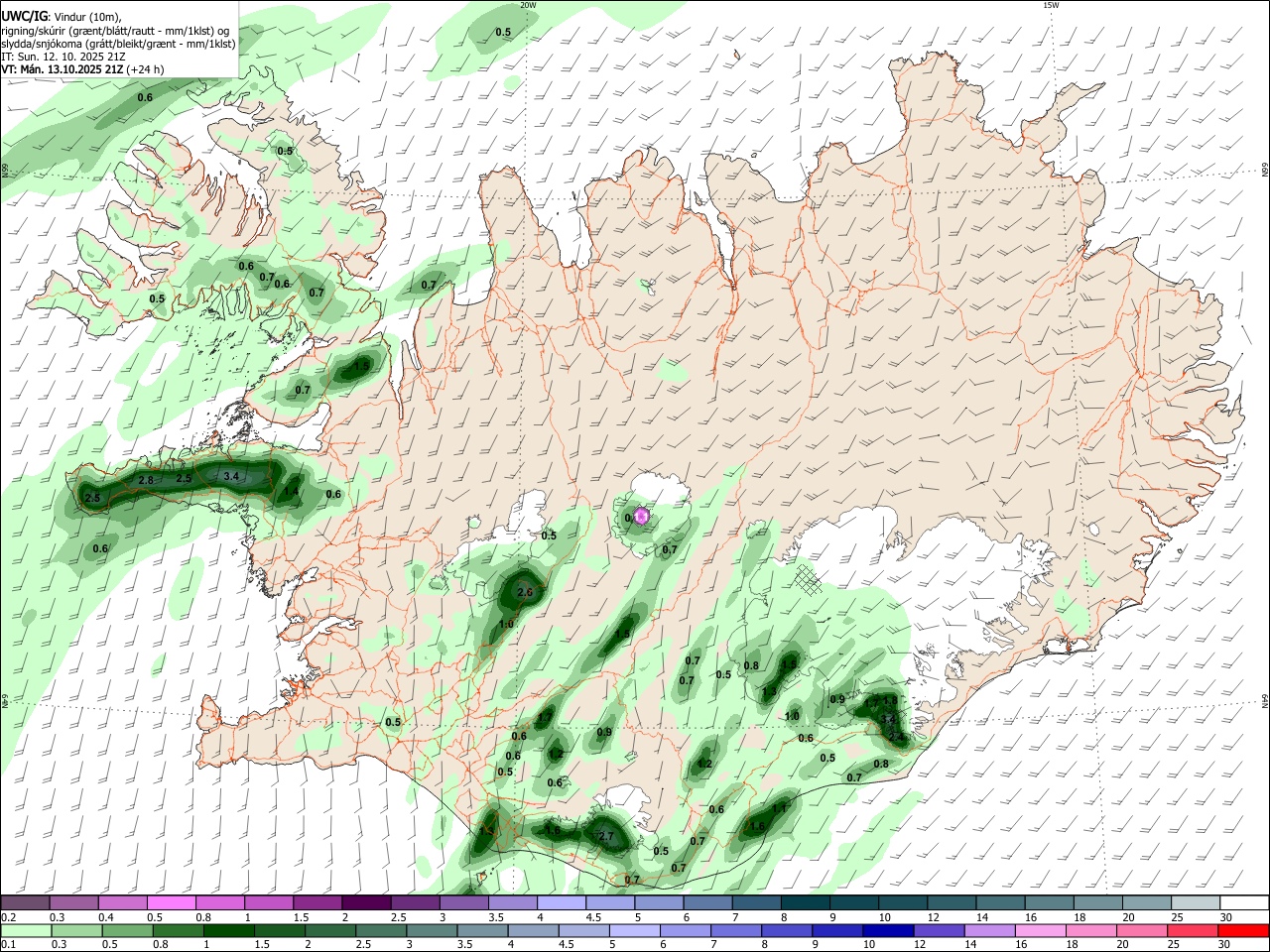Select the 0.2 dark purple legend swatch
The width and height of the screenshot is (1270, 952).
25,902
